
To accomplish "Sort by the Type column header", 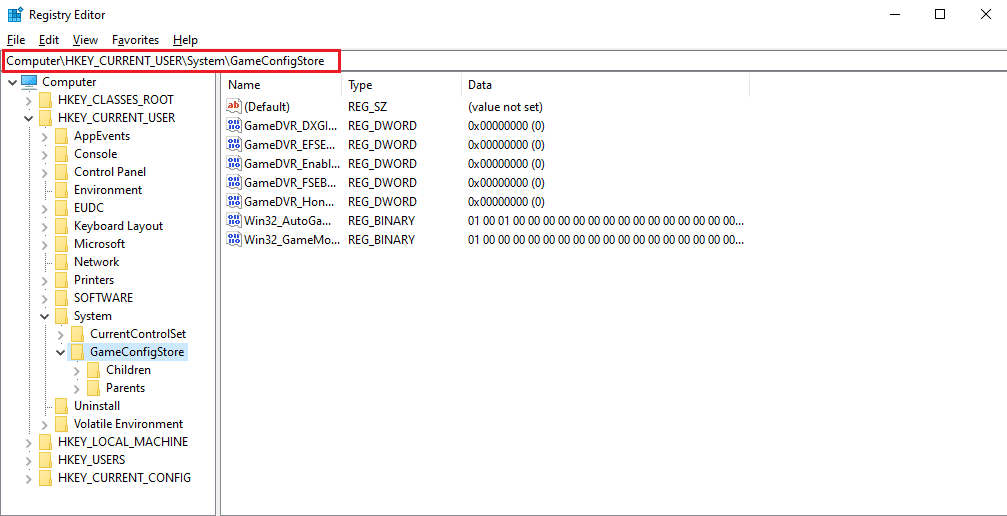I will 401,85.
